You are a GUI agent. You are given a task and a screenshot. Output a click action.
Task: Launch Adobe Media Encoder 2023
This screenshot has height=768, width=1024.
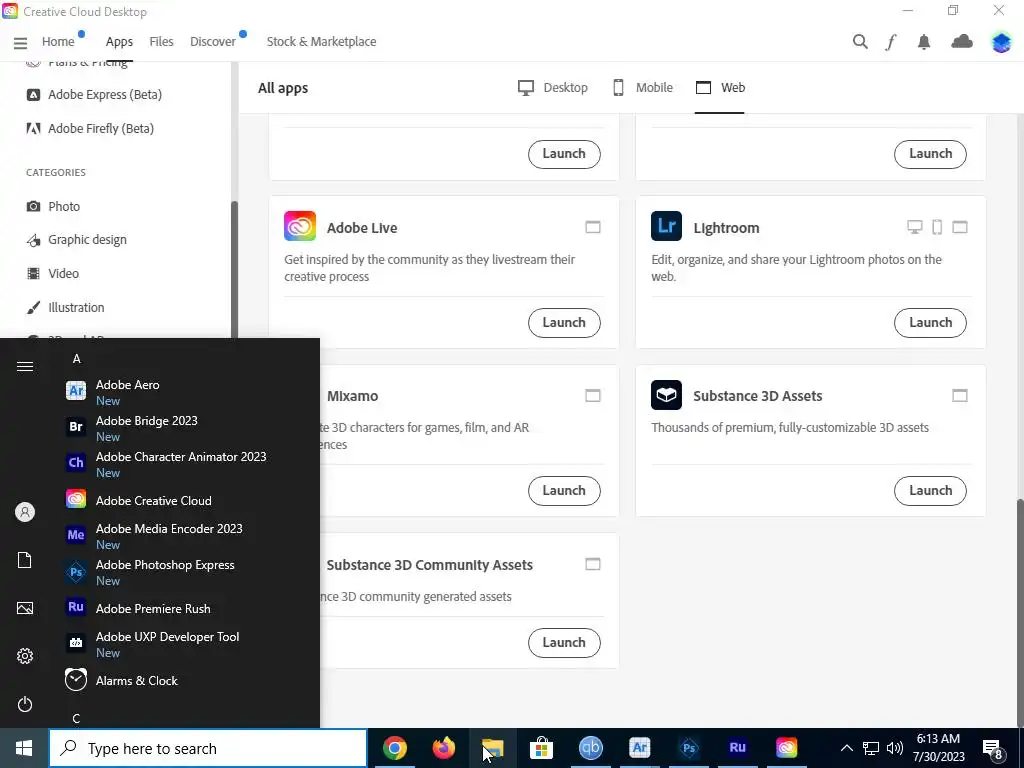point(189,536)
